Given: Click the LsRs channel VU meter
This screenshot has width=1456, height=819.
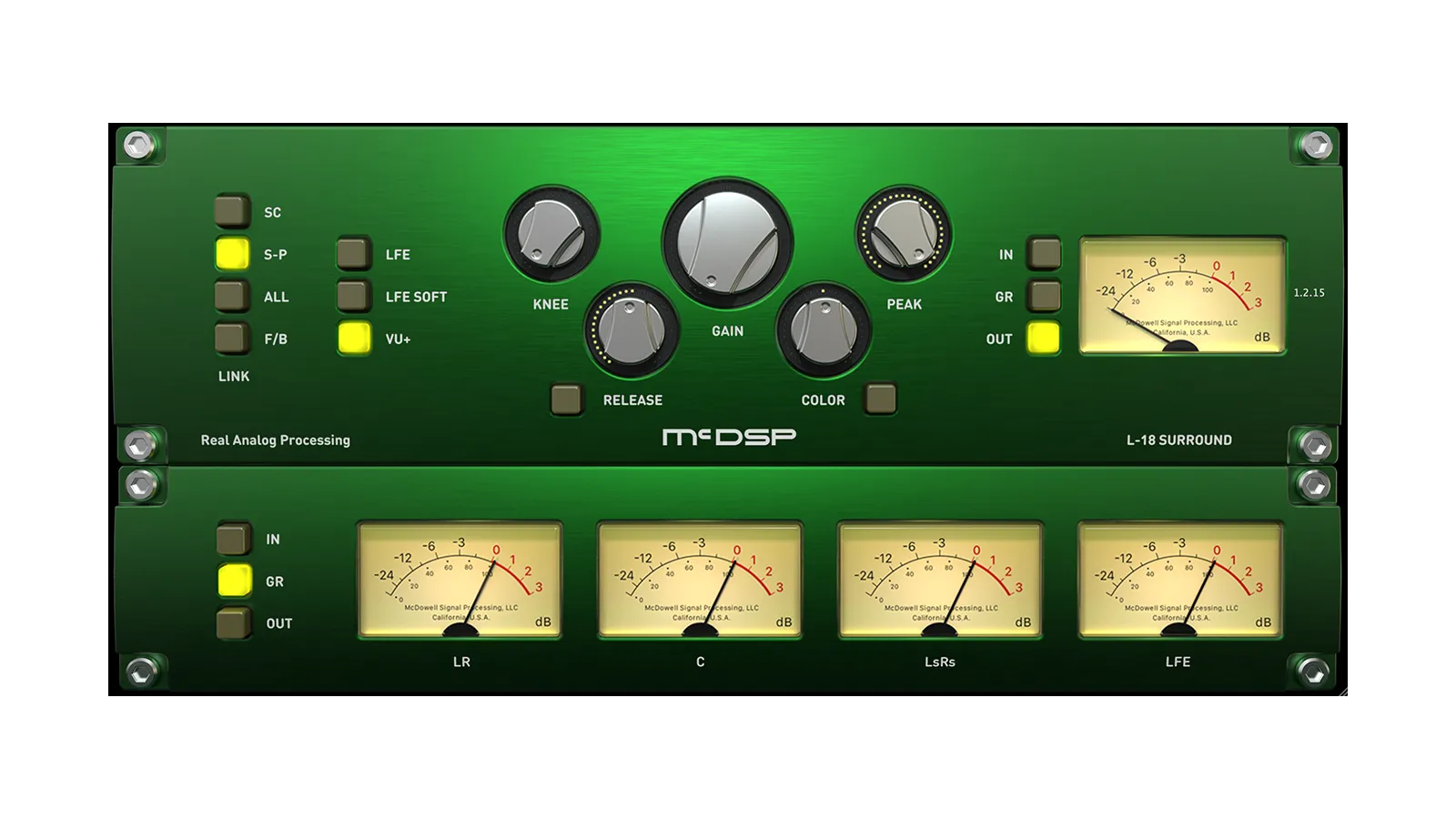Looking at the screenshot, I should [940, 581].
